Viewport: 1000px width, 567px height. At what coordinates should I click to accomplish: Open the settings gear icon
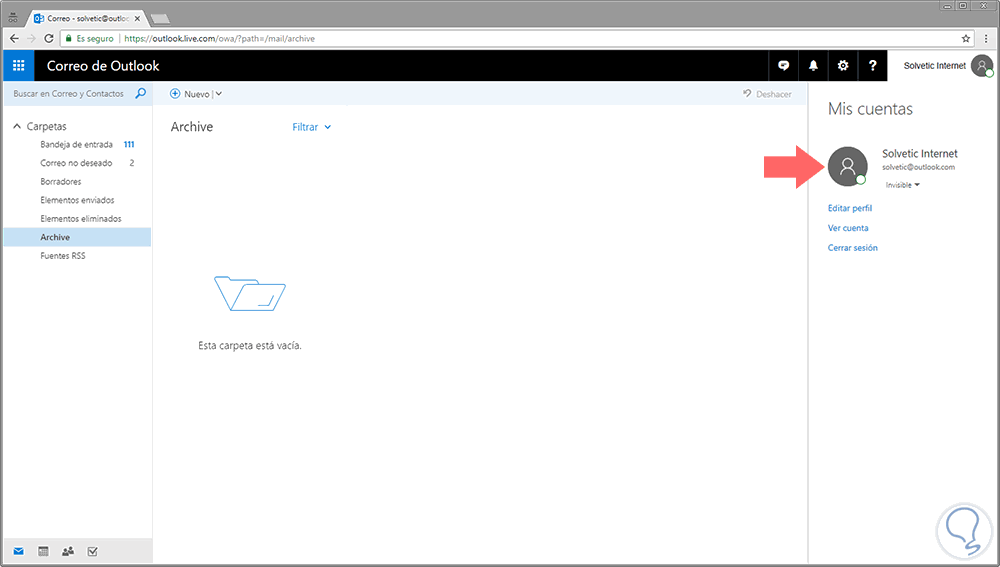coord(843,66)
